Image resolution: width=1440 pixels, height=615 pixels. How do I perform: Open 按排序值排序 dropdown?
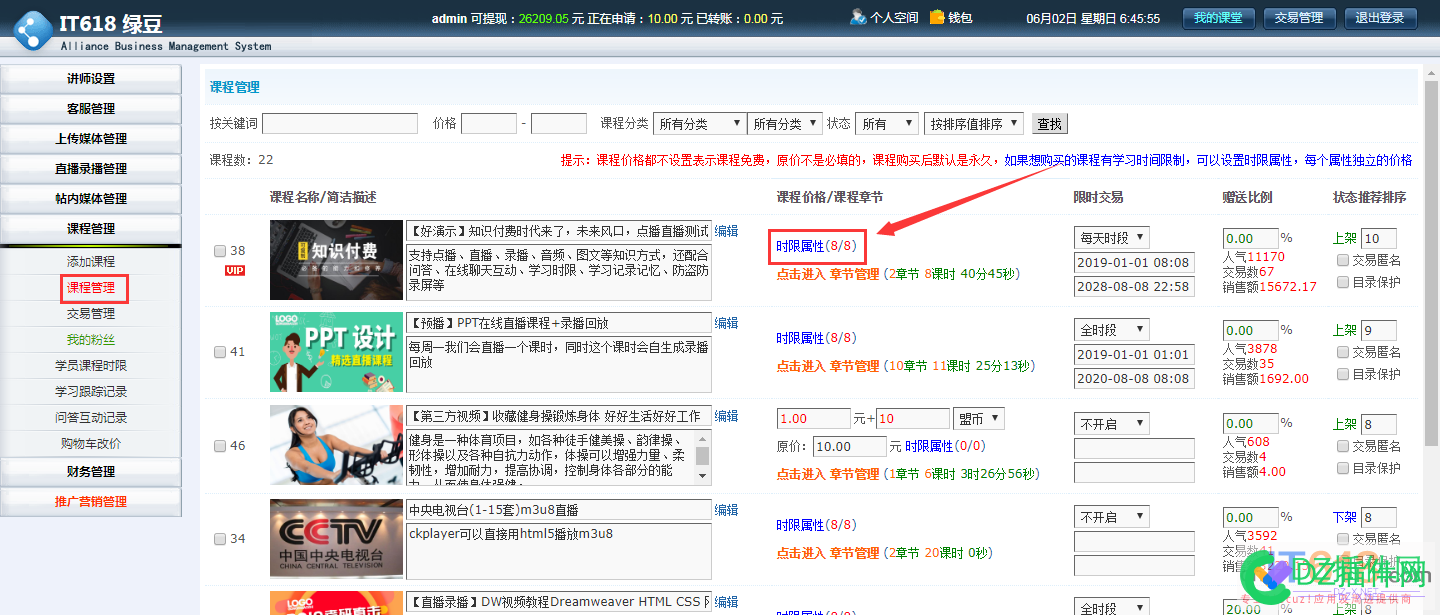[x=974, y=123]
